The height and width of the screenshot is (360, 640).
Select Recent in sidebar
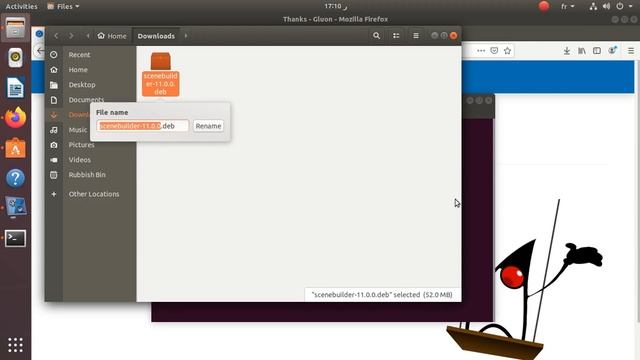[79, 55]
